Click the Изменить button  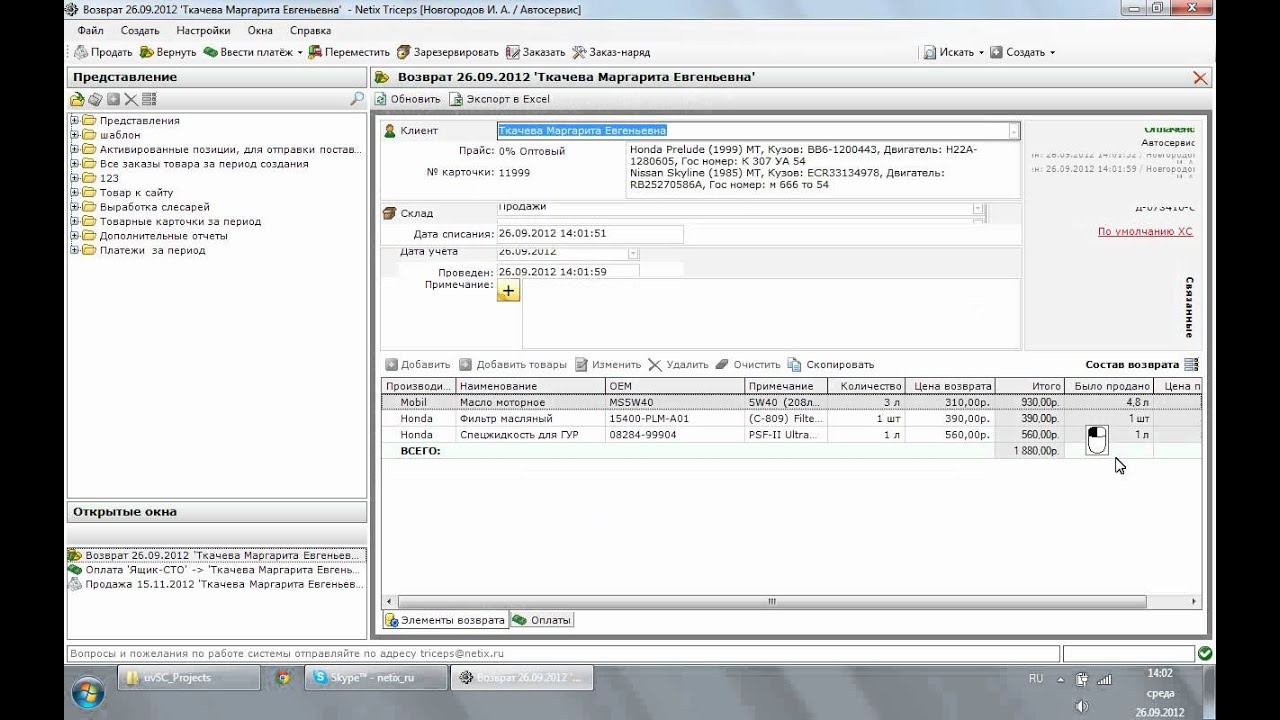pos(608,365)
